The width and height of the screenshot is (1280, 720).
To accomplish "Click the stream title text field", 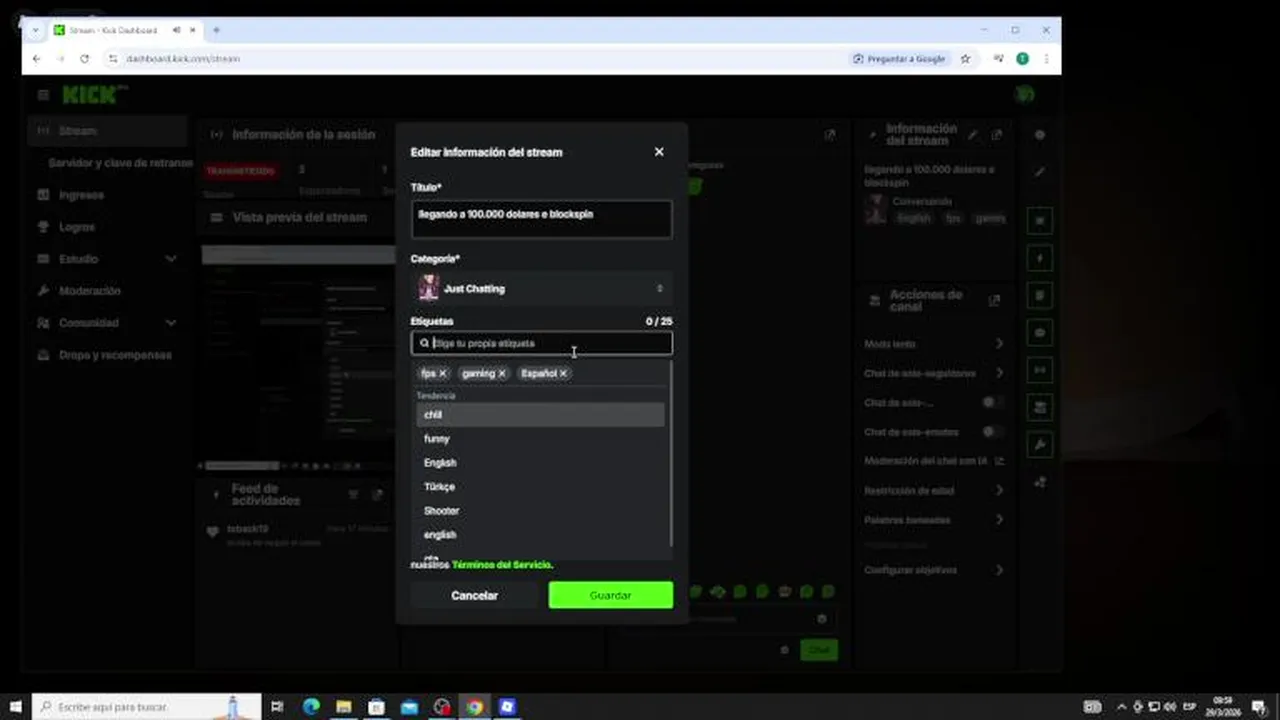I will [x=541, y=219].
